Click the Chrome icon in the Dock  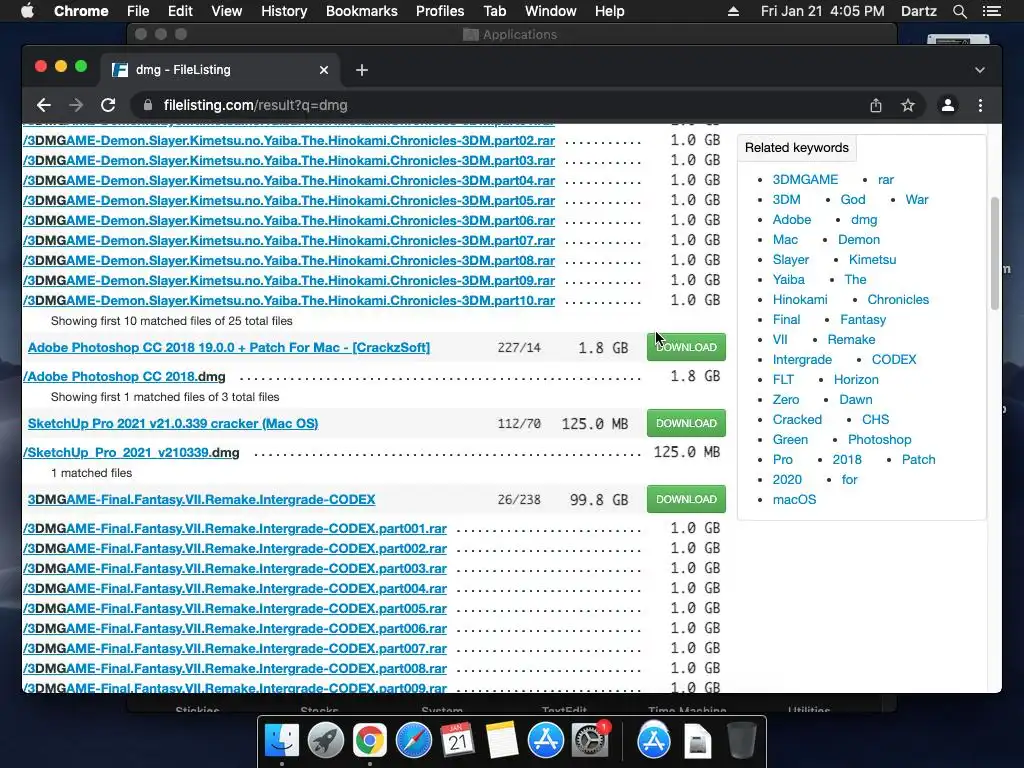370,741
